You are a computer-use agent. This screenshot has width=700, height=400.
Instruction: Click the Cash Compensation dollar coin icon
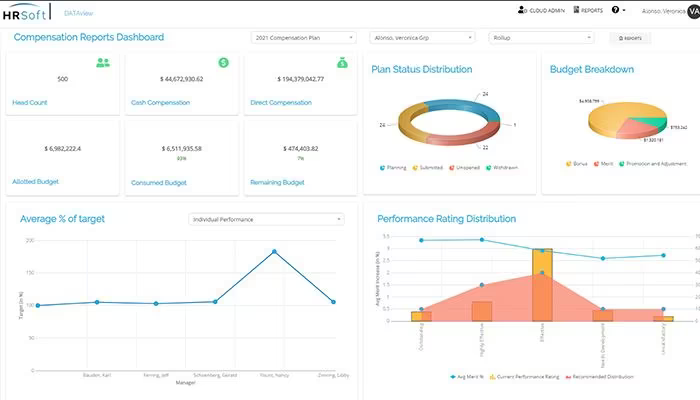tap(224, 62)
